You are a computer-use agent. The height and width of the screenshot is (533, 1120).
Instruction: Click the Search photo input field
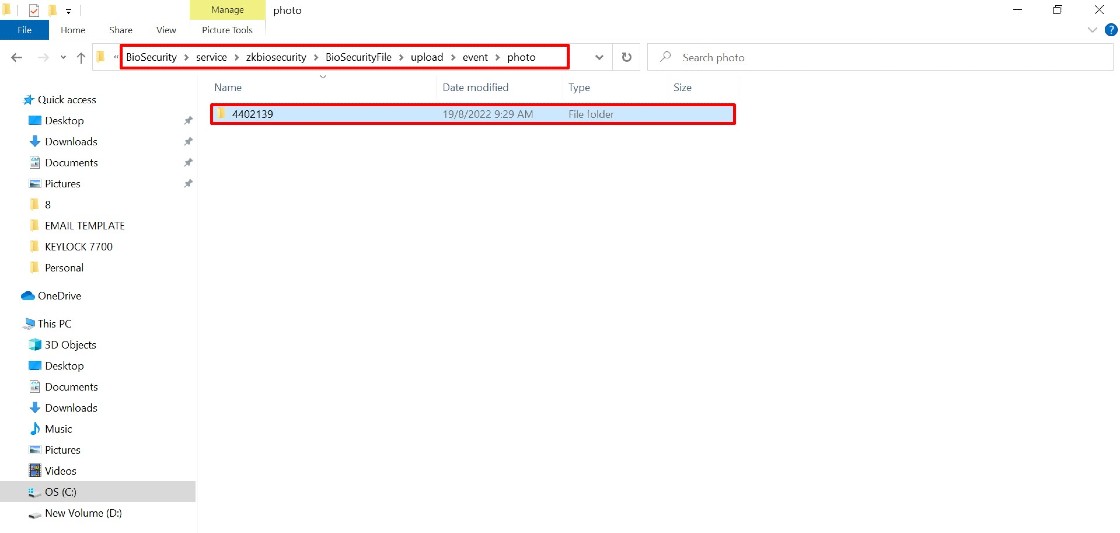(x=880, y=57)
